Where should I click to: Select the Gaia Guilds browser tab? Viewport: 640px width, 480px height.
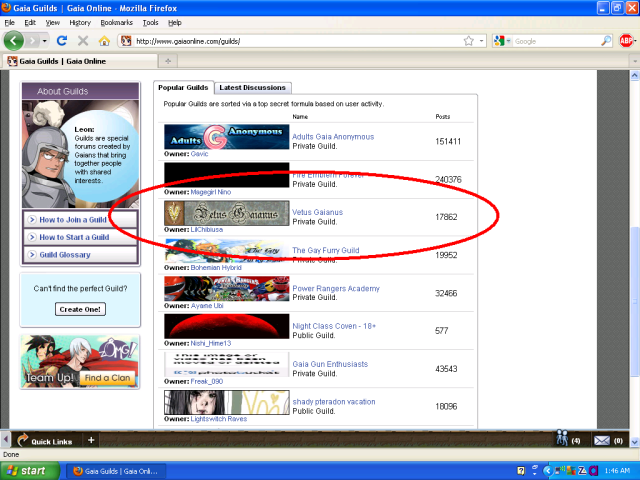tap(80, 61)
